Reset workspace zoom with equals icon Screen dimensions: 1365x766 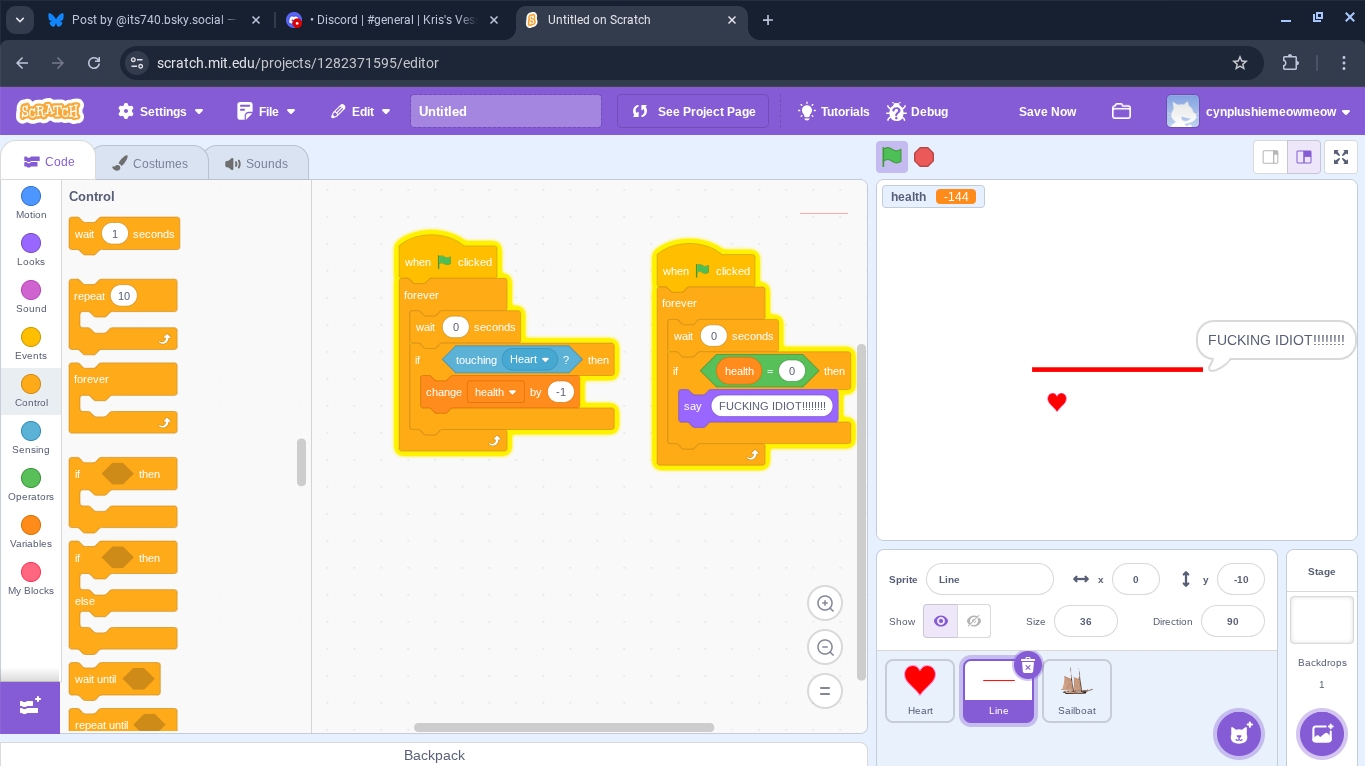[x=825, y=691]
